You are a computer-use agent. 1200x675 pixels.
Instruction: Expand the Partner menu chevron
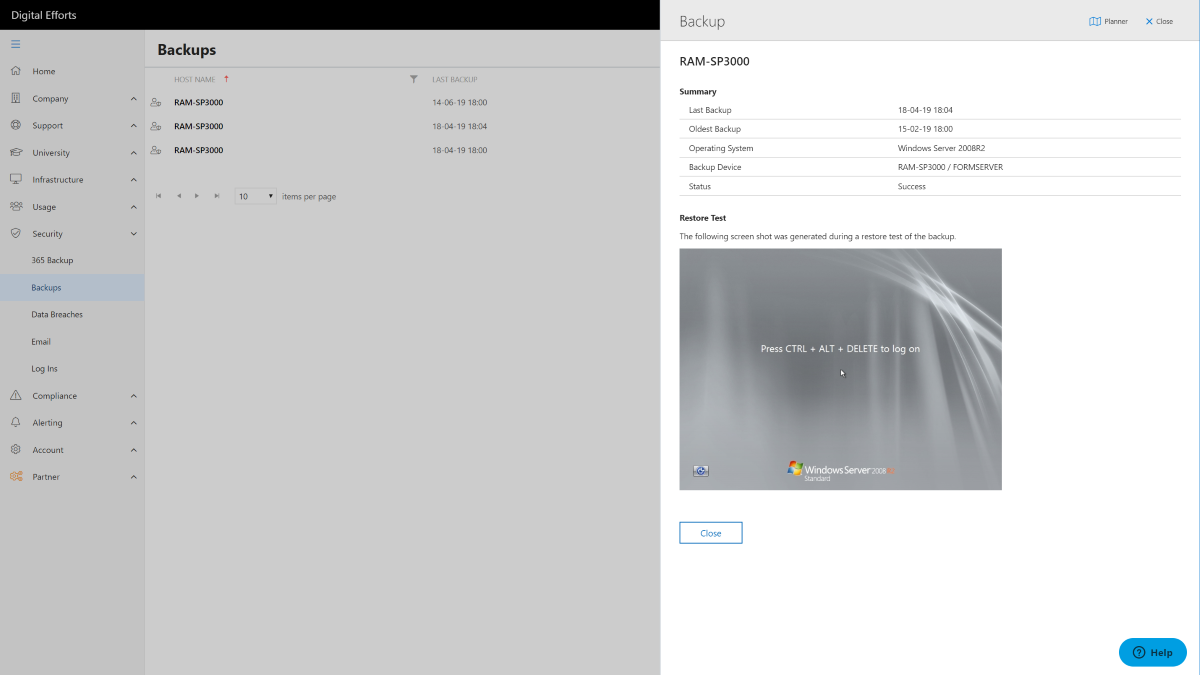[134, 476]
